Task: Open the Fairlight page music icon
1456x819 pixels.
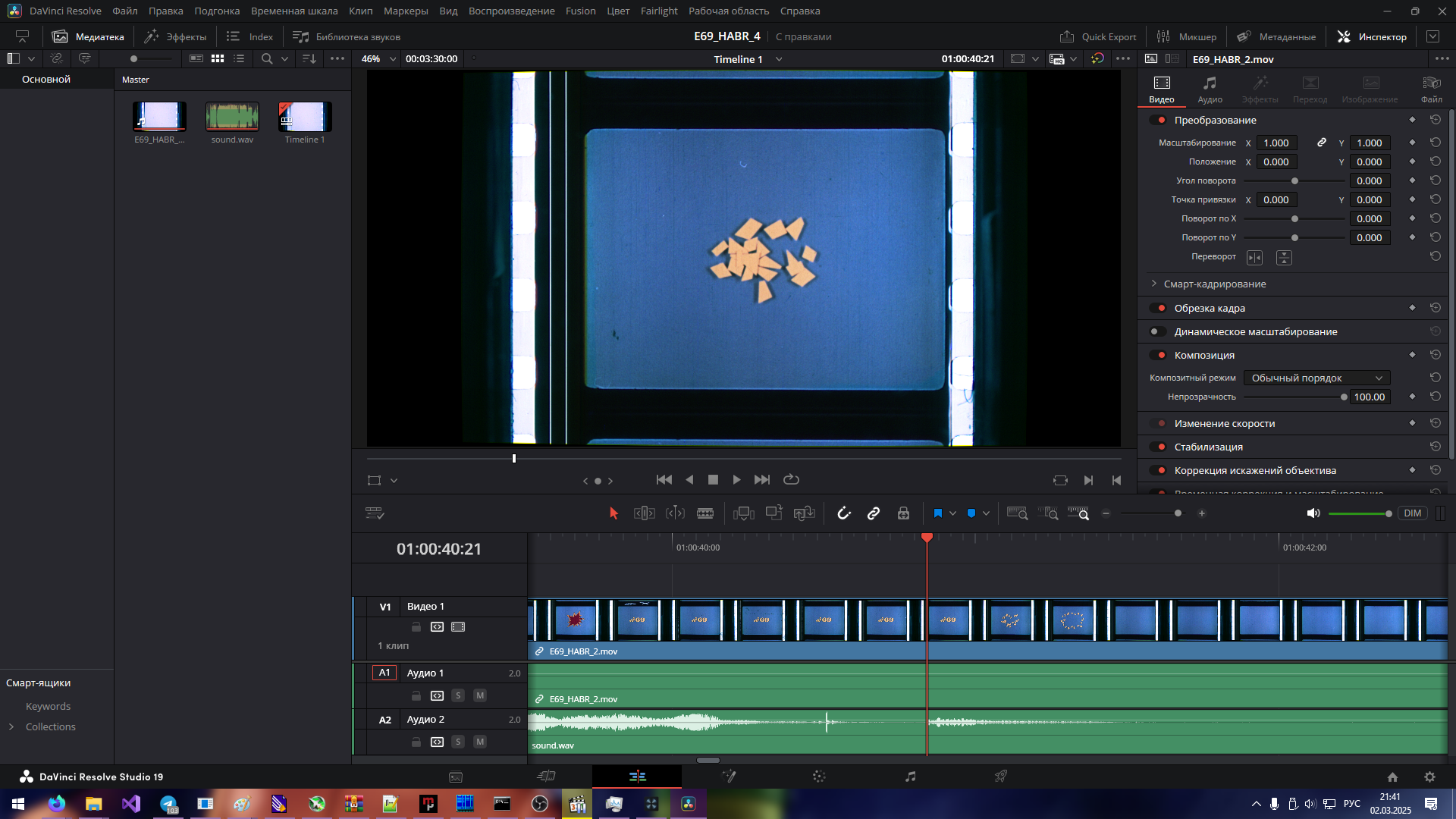Action: pos(910,776)
